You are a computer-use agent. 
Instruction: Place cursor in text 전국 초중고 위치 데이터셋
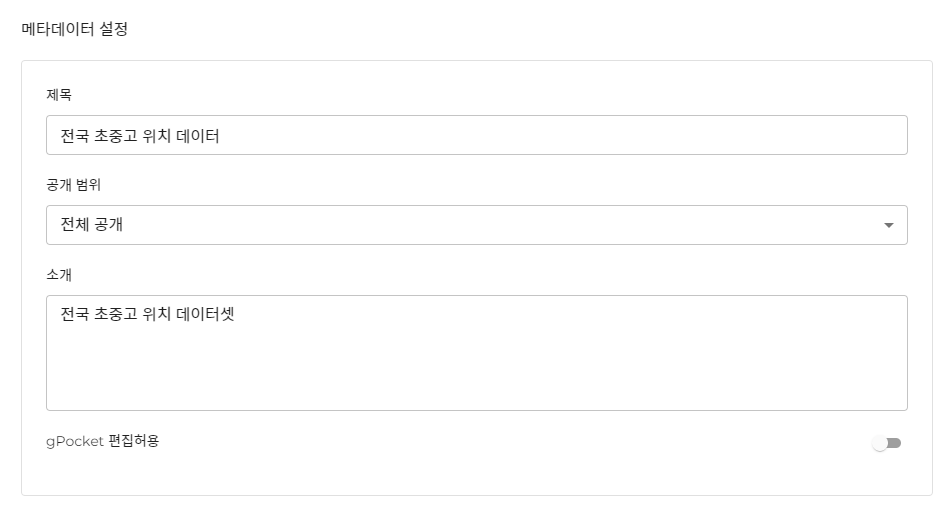tap(146, 314)
